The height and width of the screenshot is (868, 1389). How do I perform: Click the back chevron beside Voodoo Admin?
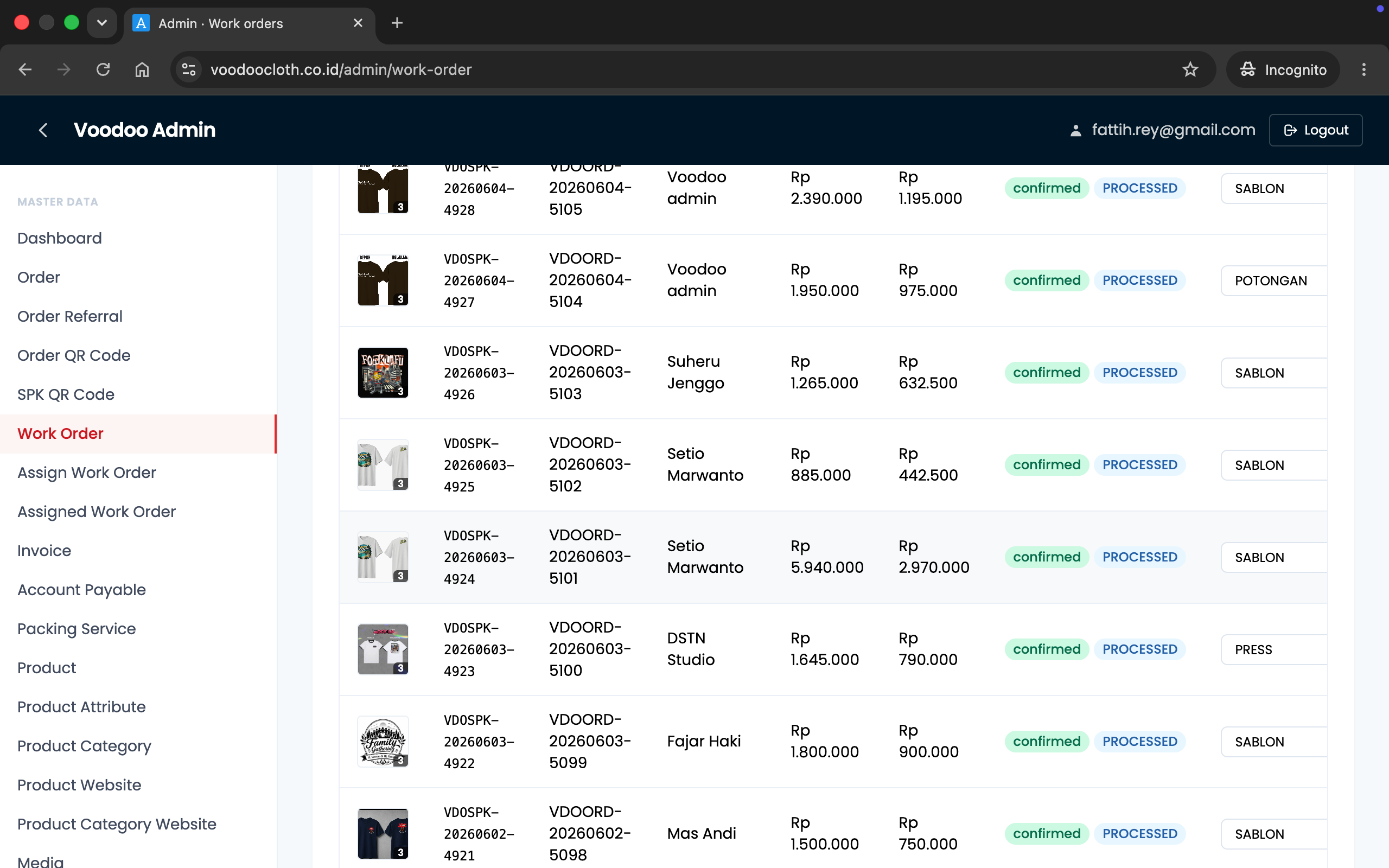tap(43, 130)
